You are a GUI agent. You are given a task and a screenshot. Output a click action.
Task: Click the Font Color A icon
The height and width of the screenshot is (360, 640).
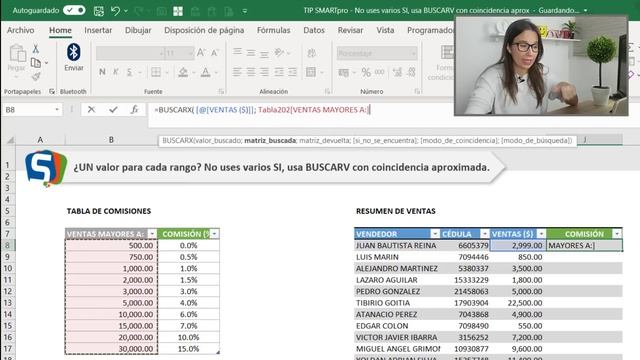pos(206,72)
